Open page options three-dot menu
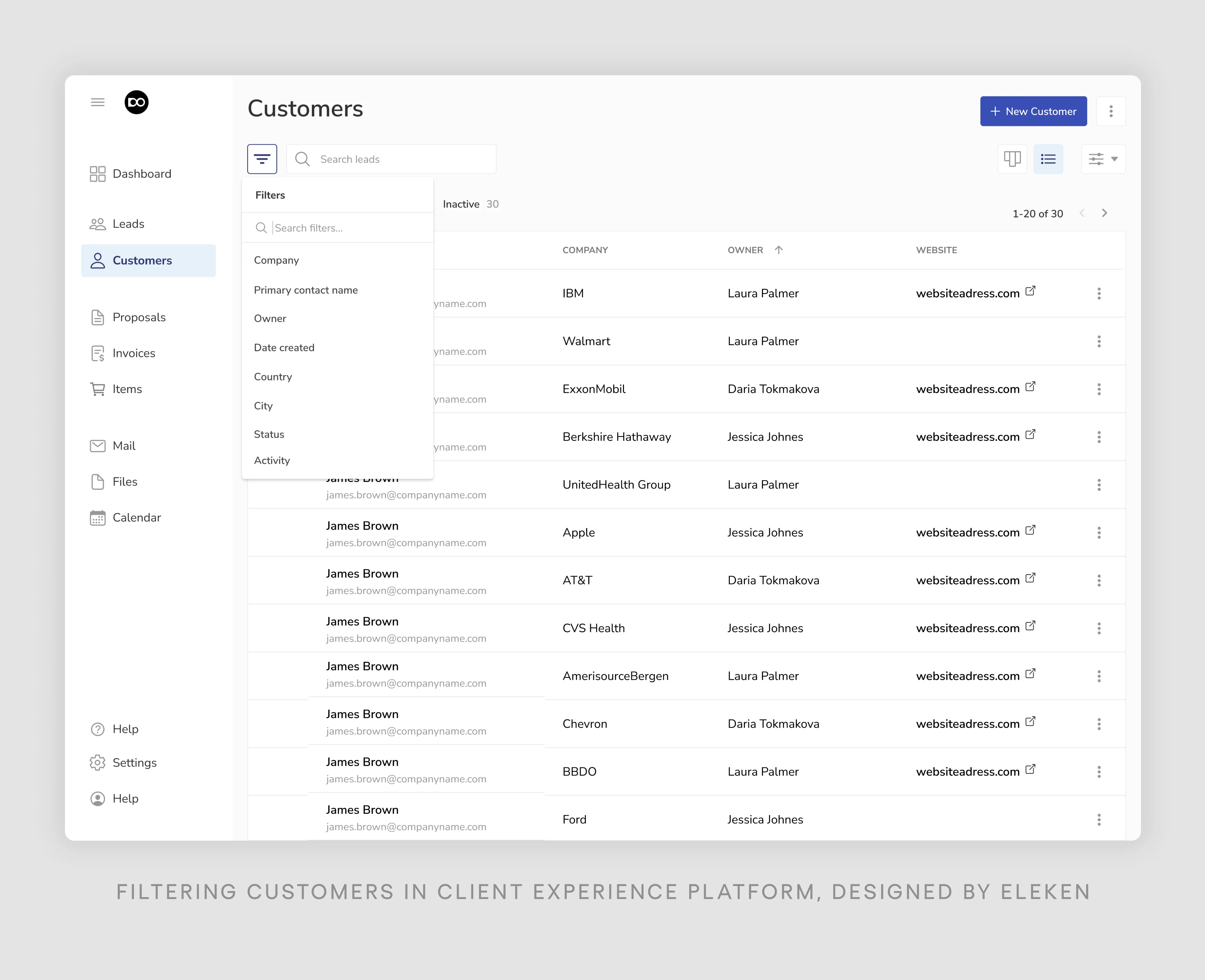The image size is (1205, 980). (1111, 111)
